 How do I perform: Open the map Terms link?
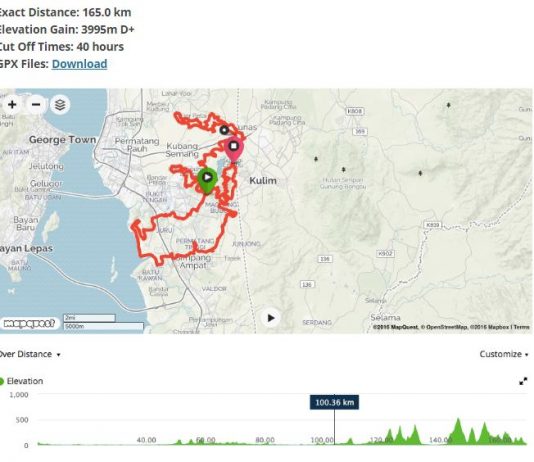click(521, 327)
